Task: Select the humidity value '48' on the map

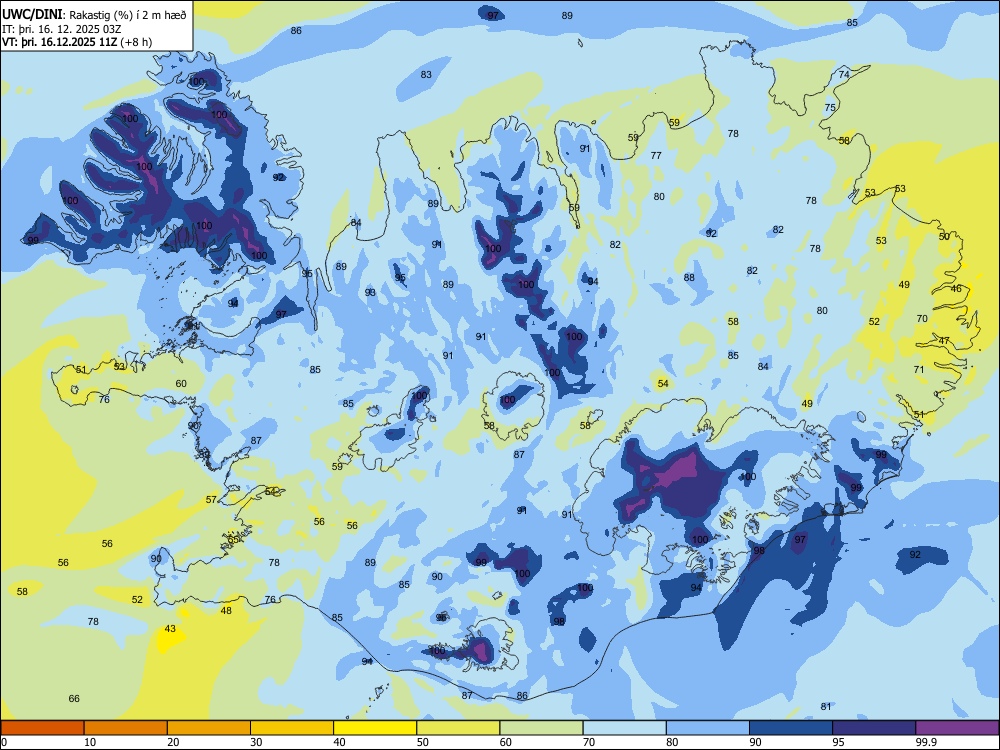Action: pyautogui.click(x=226, y=611)
